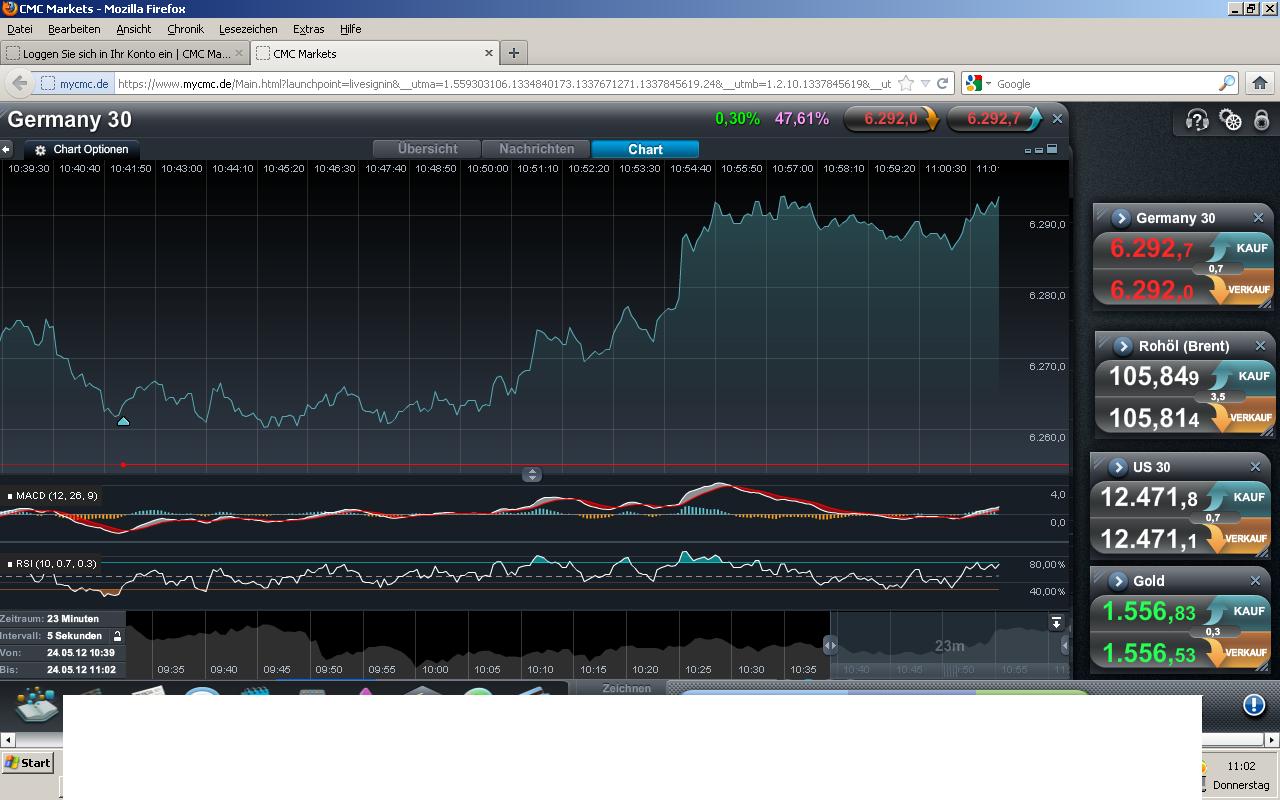1280x800 pixels.
Task: Click the address bar URL field
Action: pos(504,84)
